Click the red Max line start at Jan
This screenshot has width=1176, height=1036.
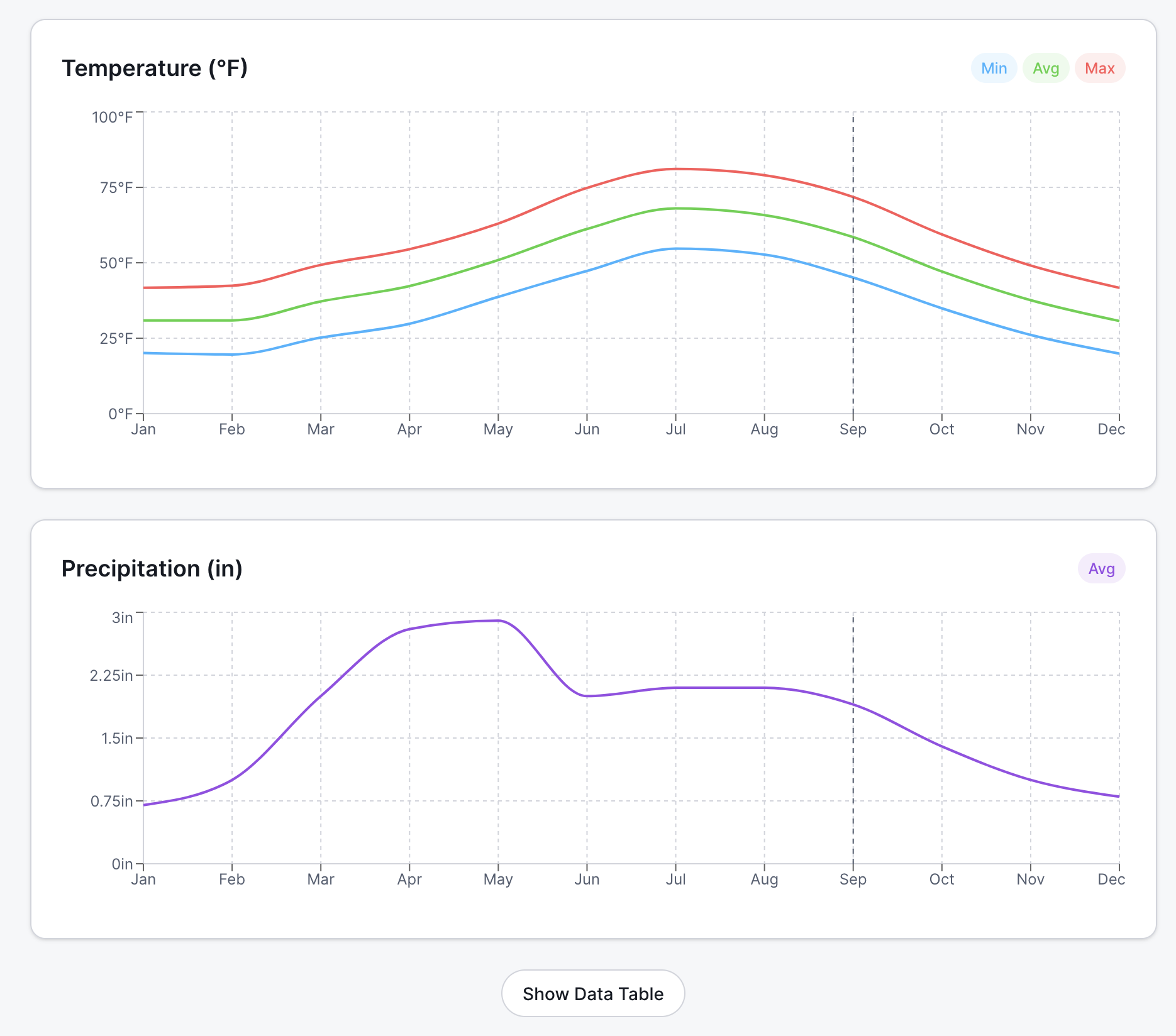pos(145,288)
